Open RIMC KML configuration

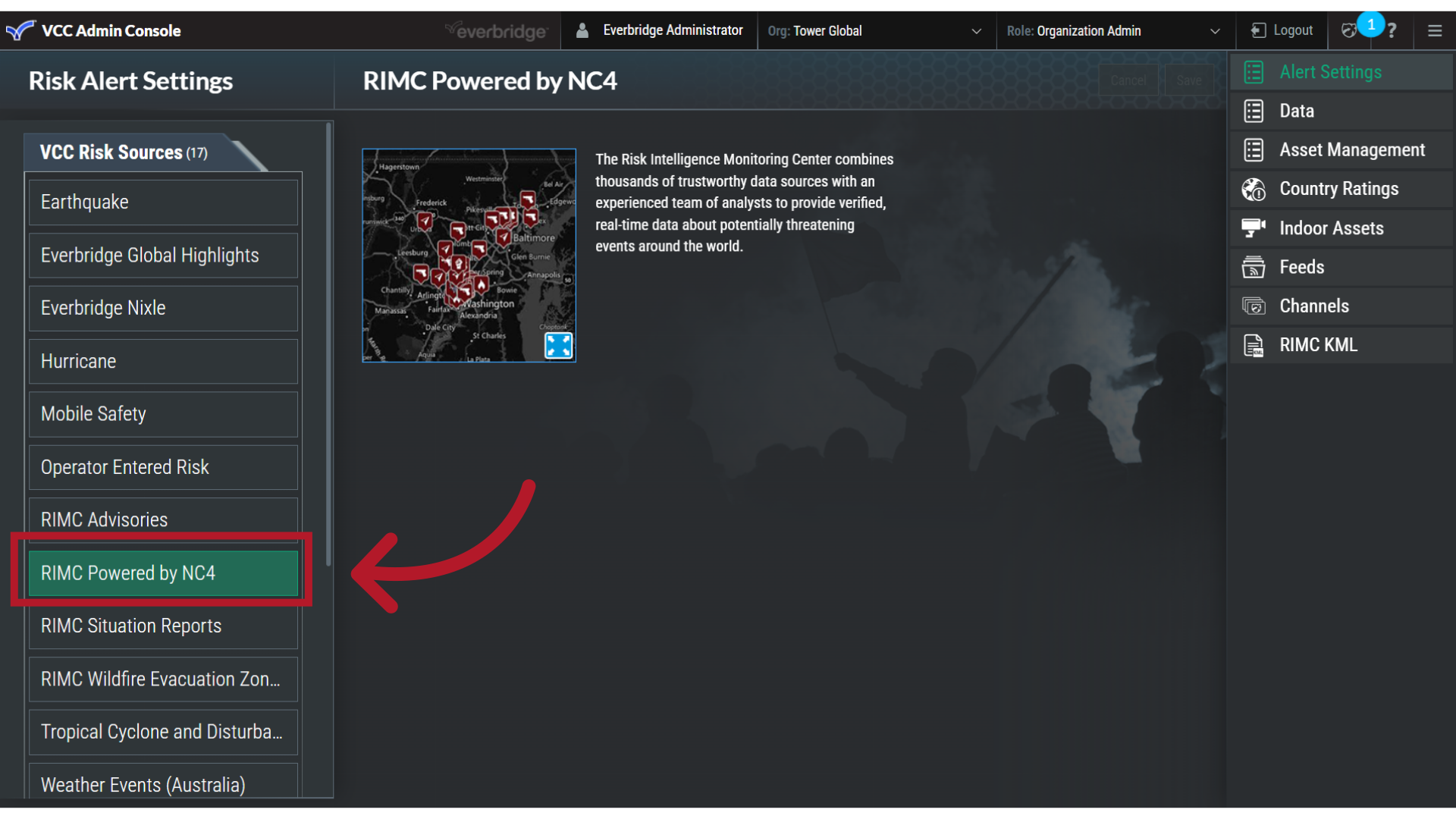click(1317, 344)
